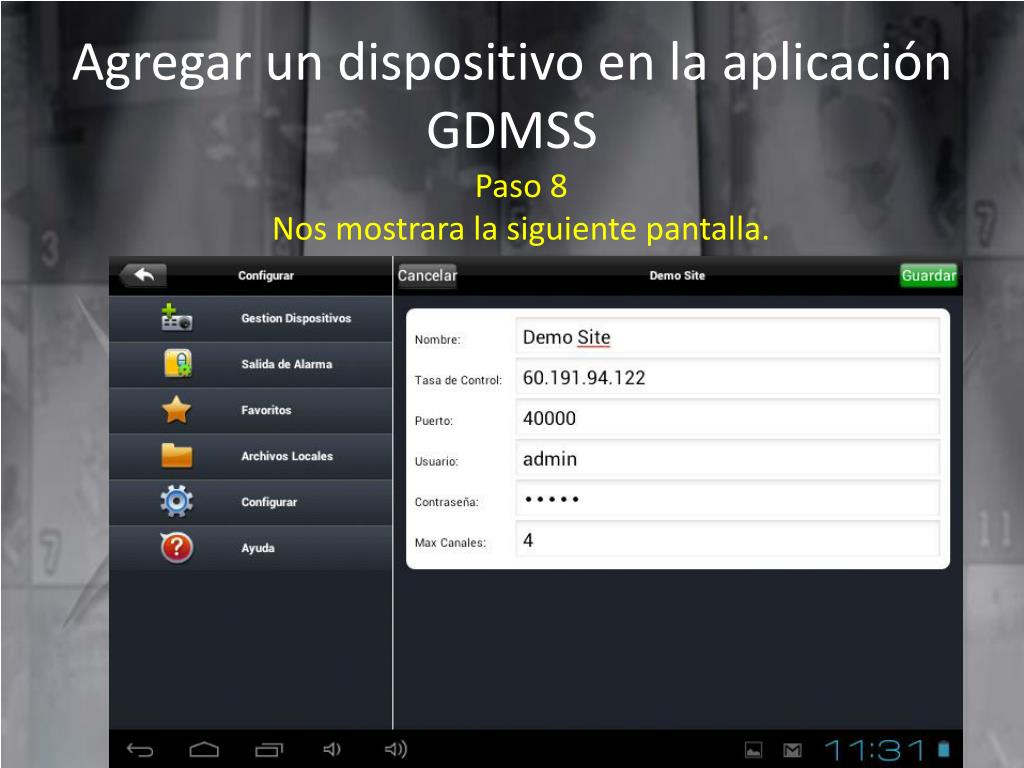Click the Usuario: label

436,461
